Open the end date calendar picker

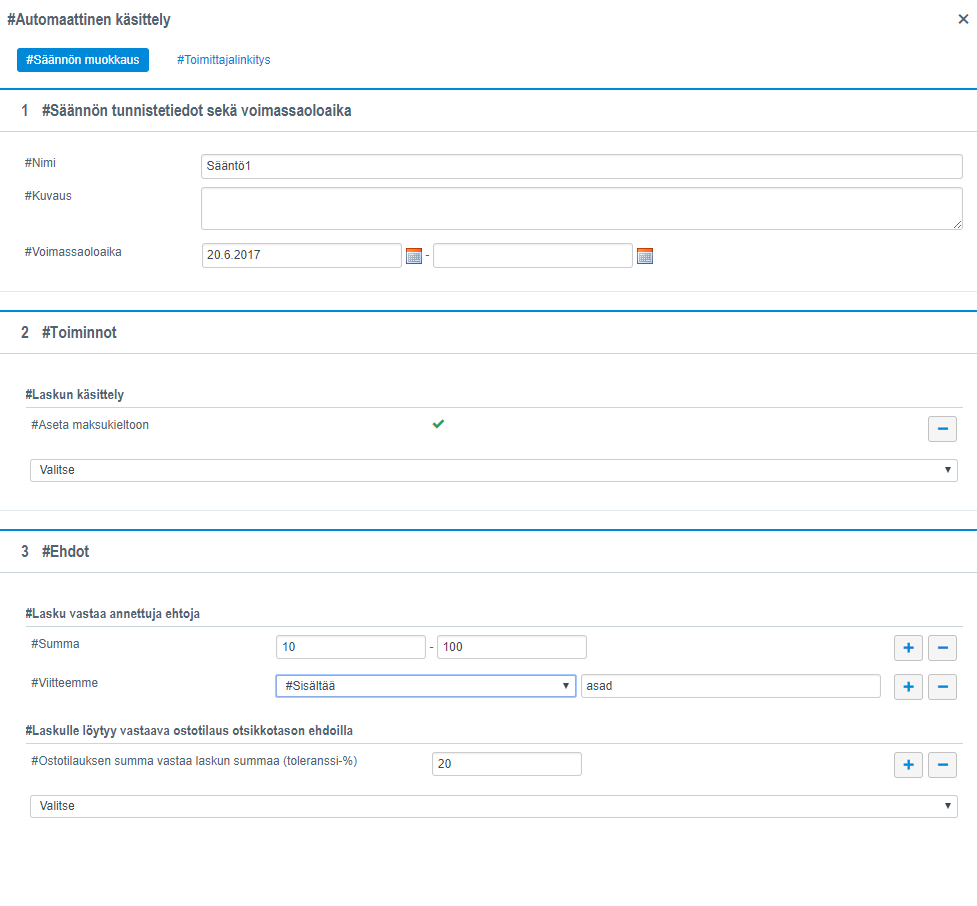(x=645, y=256)
